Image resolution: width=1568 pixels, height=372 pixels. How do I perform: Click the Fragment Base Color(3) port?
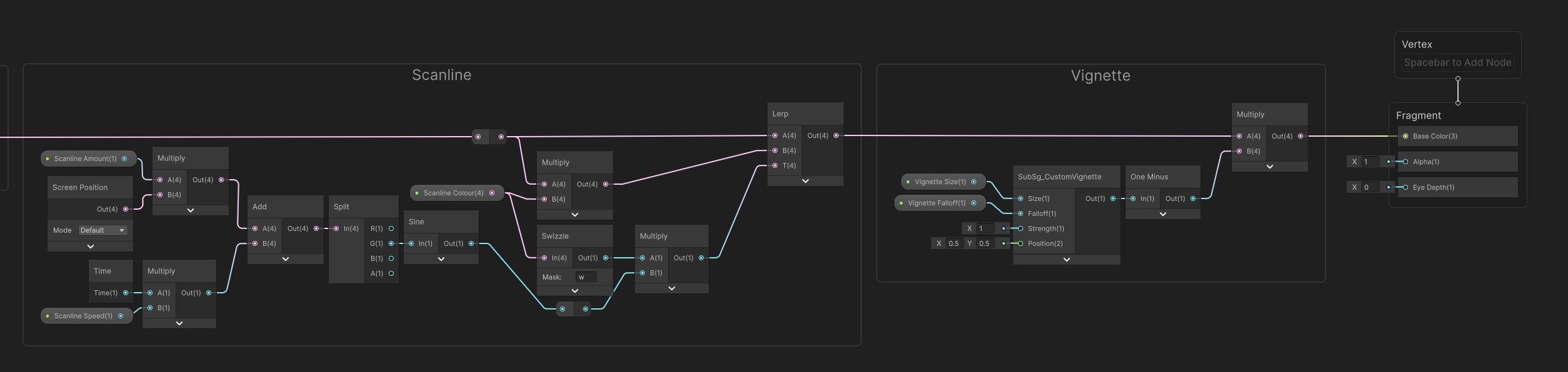(x=1406, y=136)
